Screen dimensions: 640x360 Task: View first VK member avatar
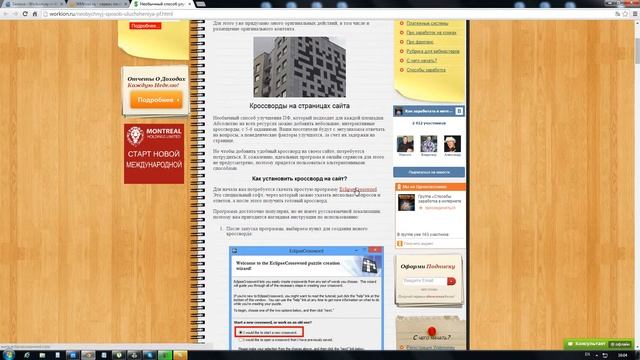point(405,144)
